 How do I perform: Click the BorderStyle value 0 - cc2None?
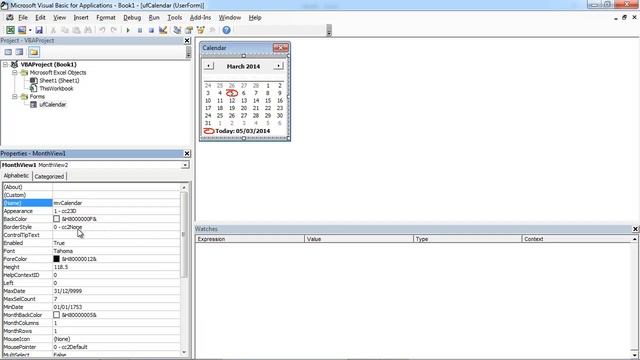click(116, 227)
